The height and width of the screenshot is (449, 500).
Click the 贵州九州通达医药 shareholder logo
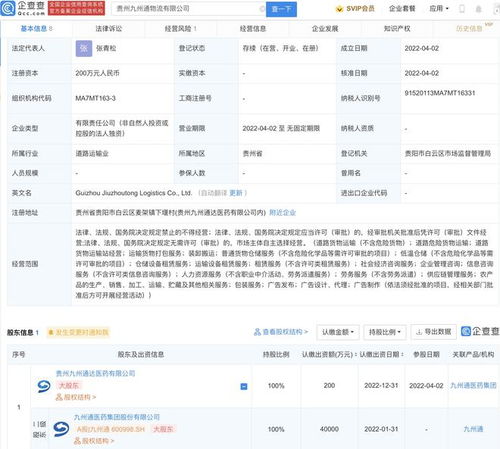click(44, 386)
